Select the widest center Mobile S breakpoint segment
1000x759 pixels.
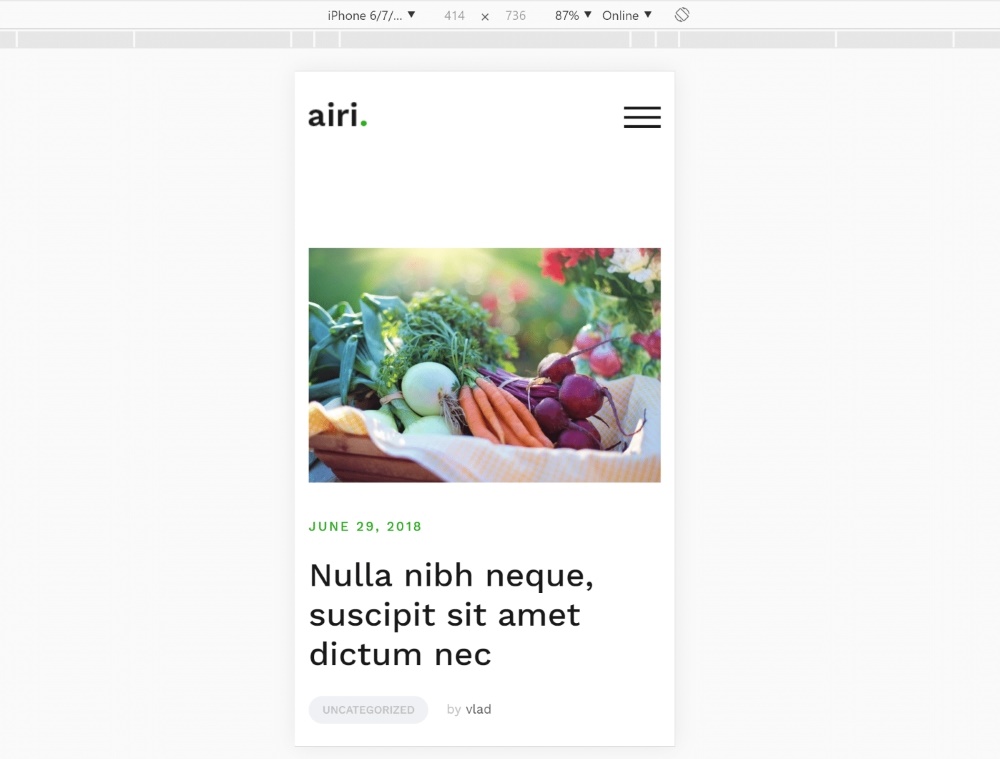[485, 40]
